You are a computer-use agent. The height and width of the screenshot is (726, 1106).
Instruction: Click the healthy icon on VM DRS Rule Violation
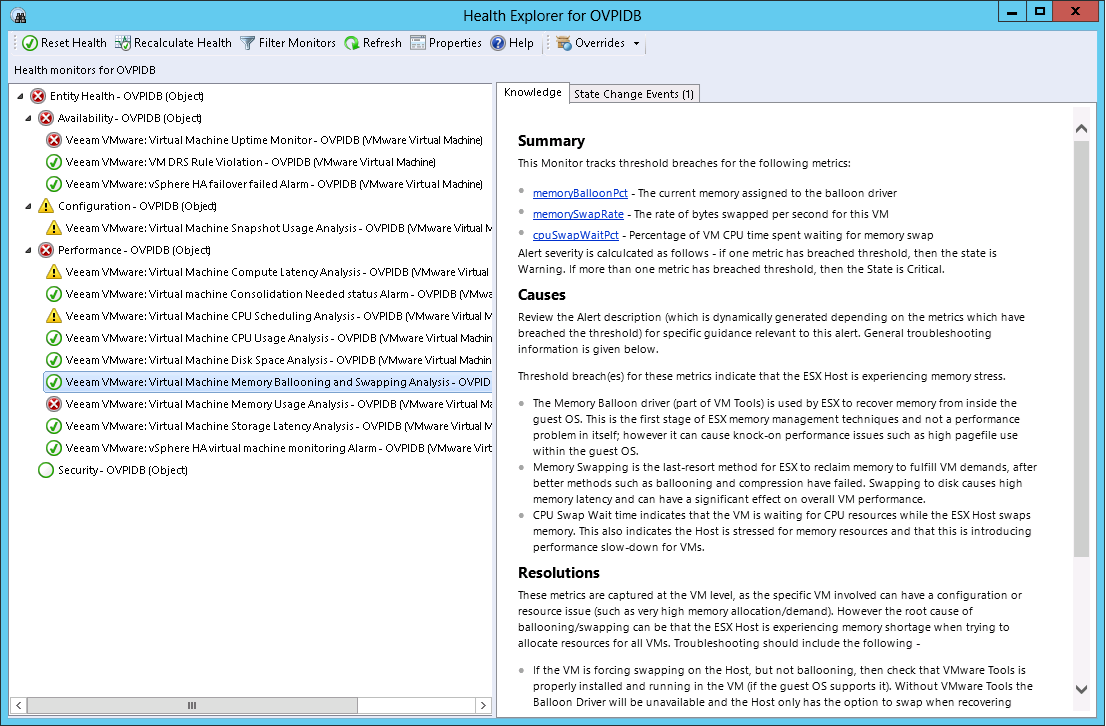click(54, 162)
